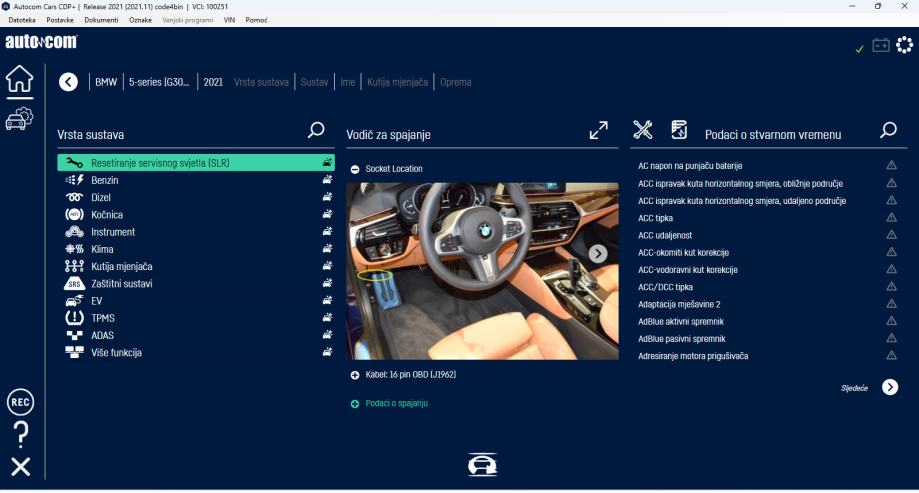This screenshot has width=919, height=493.
Task: Show next socket location photo
Action: pos(598,254)
